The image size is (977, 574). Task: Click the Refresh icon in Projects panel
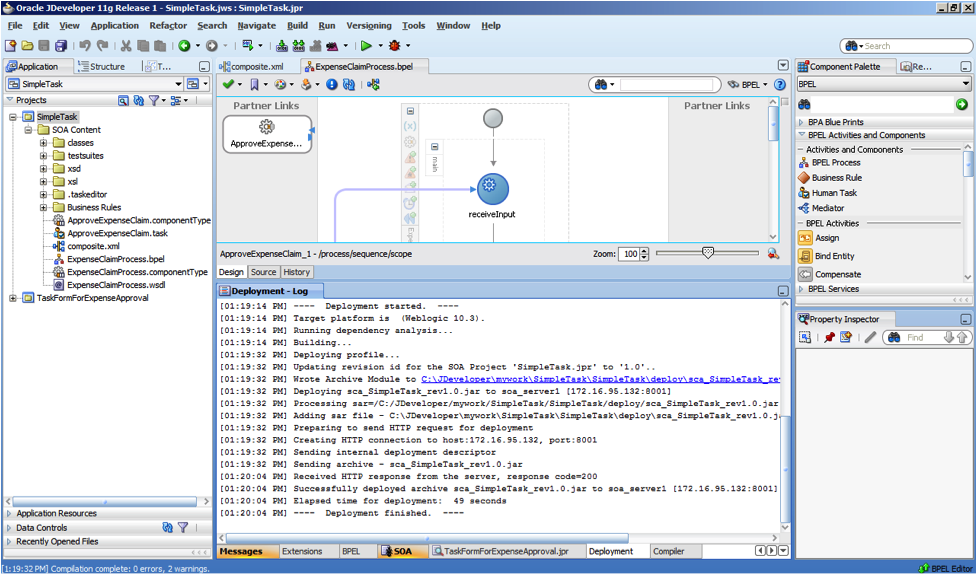[x=139, y=101]
